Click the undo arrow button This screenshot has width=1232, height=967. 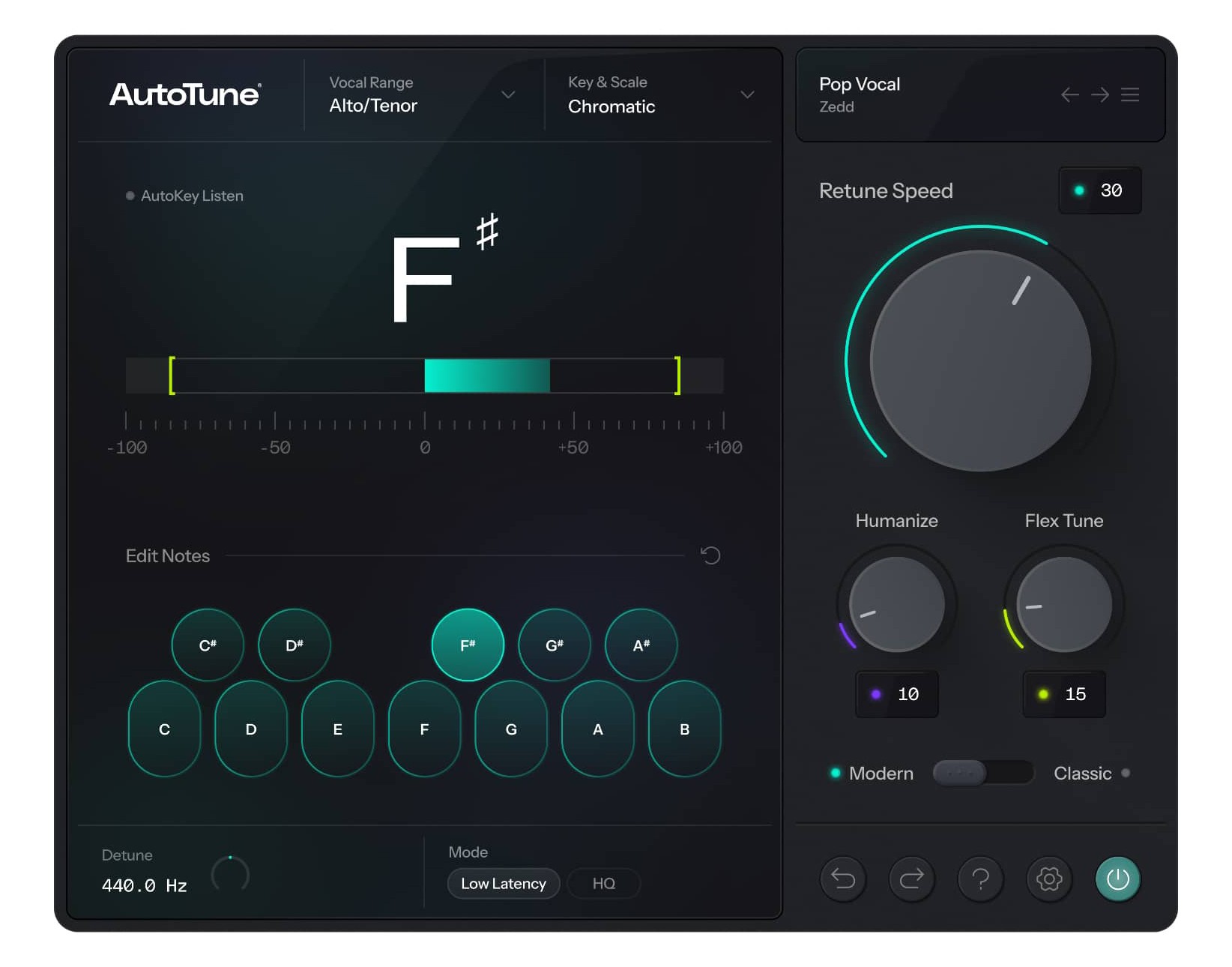[x=843, y=879]
